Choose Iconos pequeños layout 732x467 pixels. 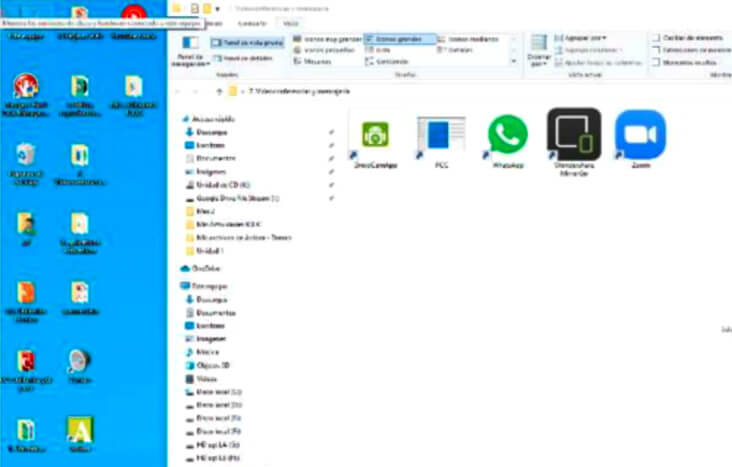pyautogui.click(x=324, y=50)
